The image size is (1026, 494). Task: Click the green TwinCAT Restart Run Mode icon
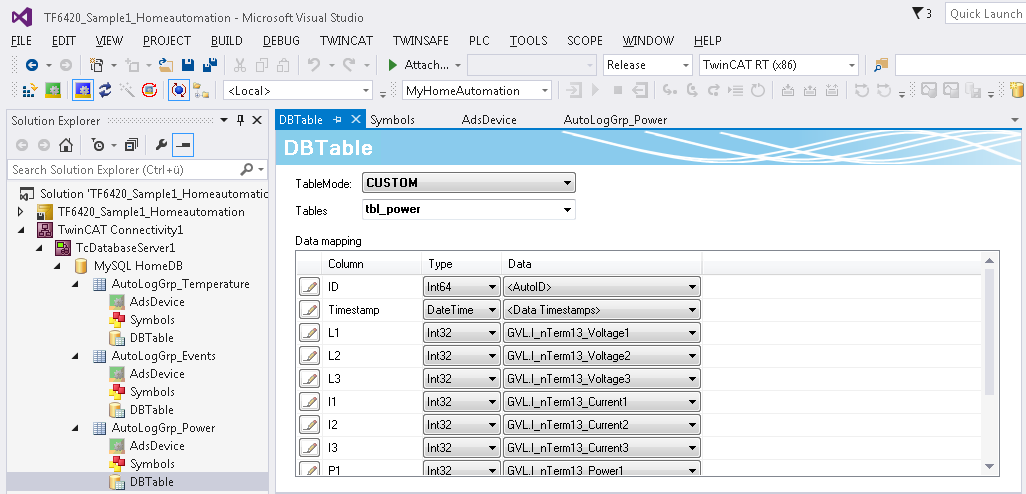[x=54, y=90]
